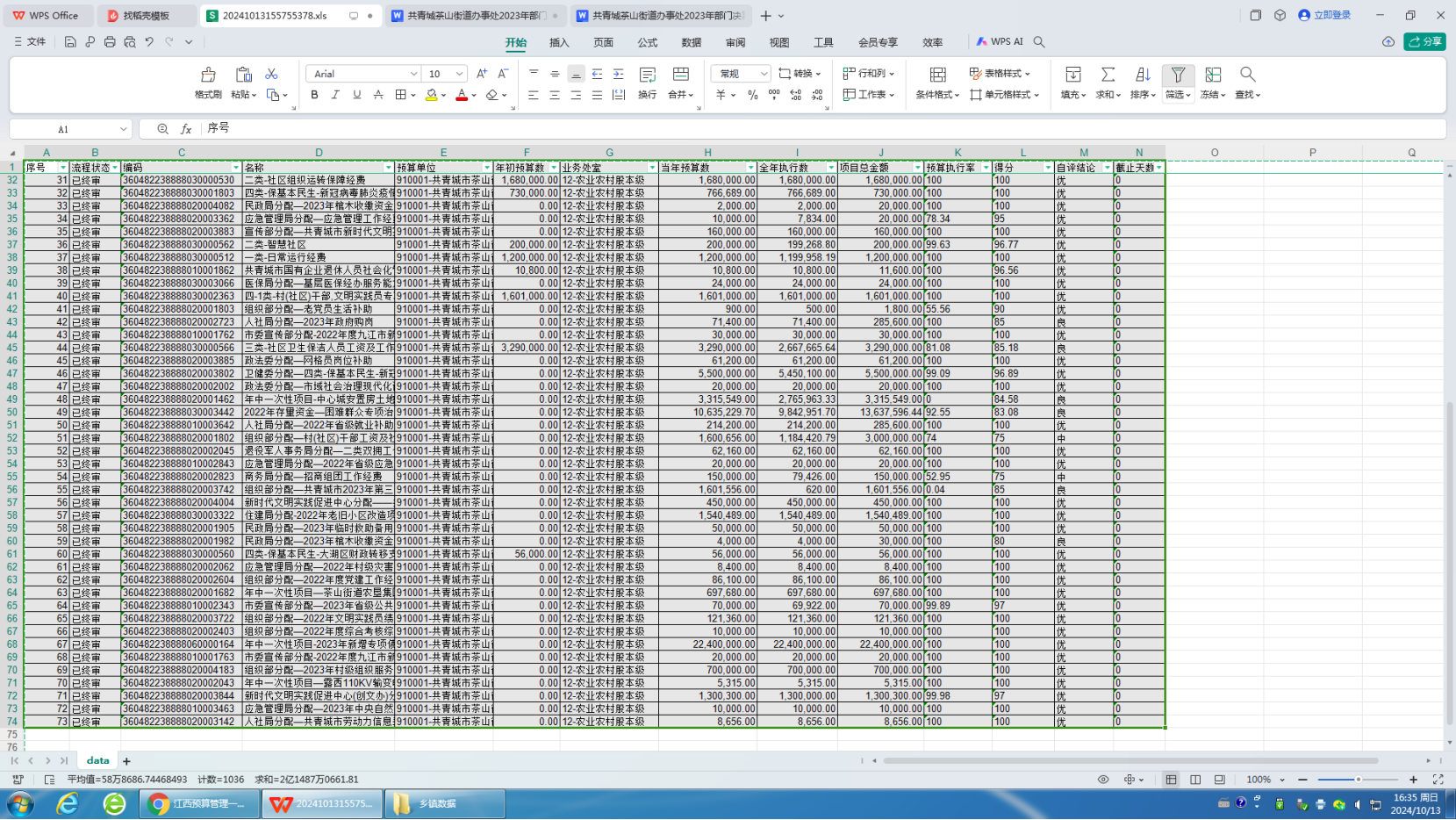Screen dimensions: 1456x820
Task: Toggle the Filter (筛选) button
Action: coord(1178,75)
